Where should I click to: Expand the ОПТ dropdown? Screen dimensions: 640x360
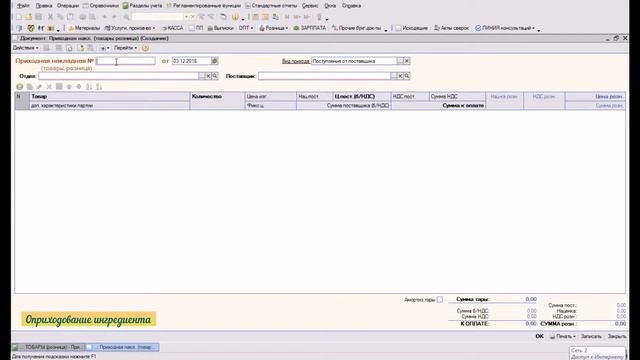246,28
